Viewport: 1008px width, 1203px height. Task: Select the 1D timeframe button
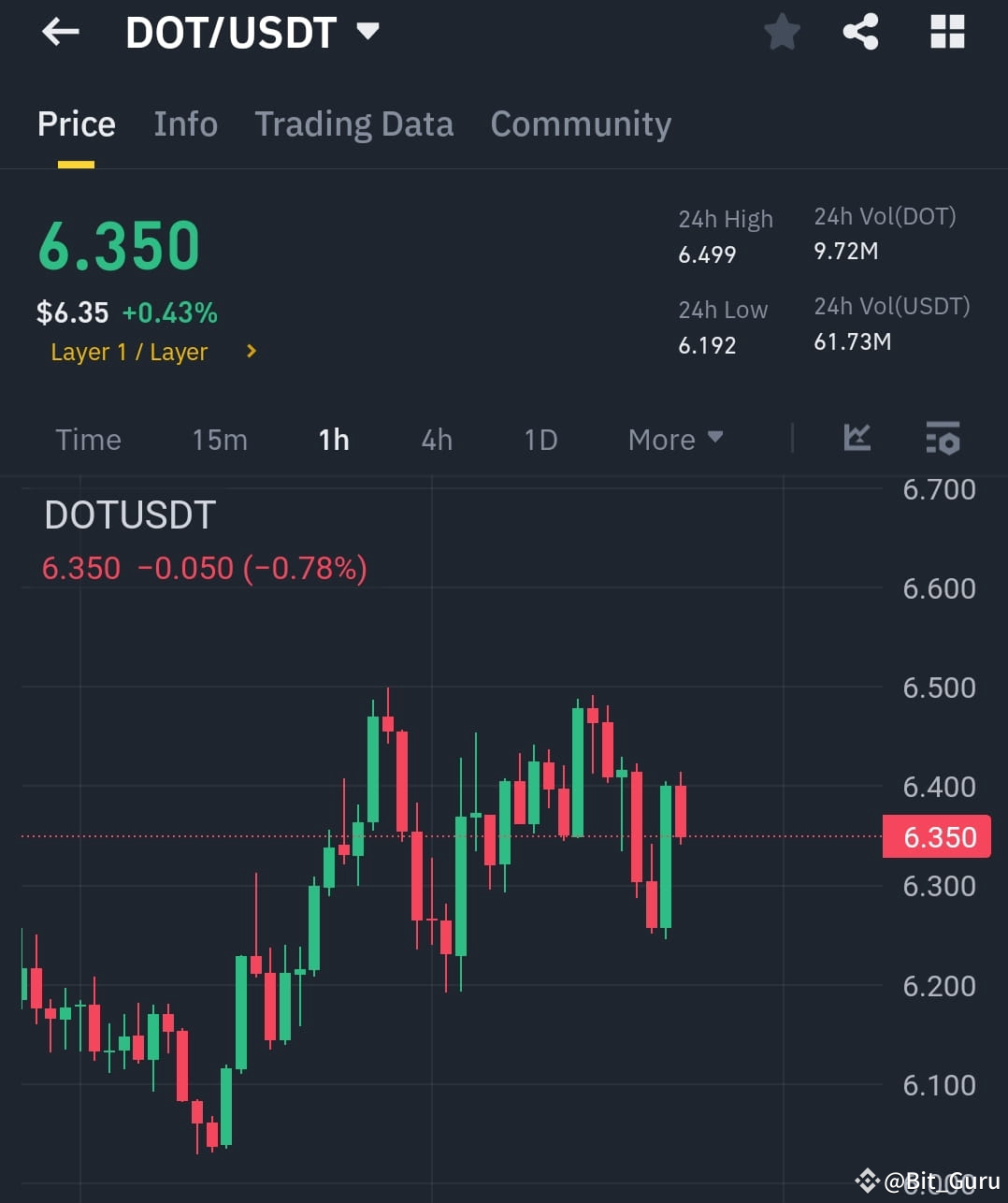point(540,439)
